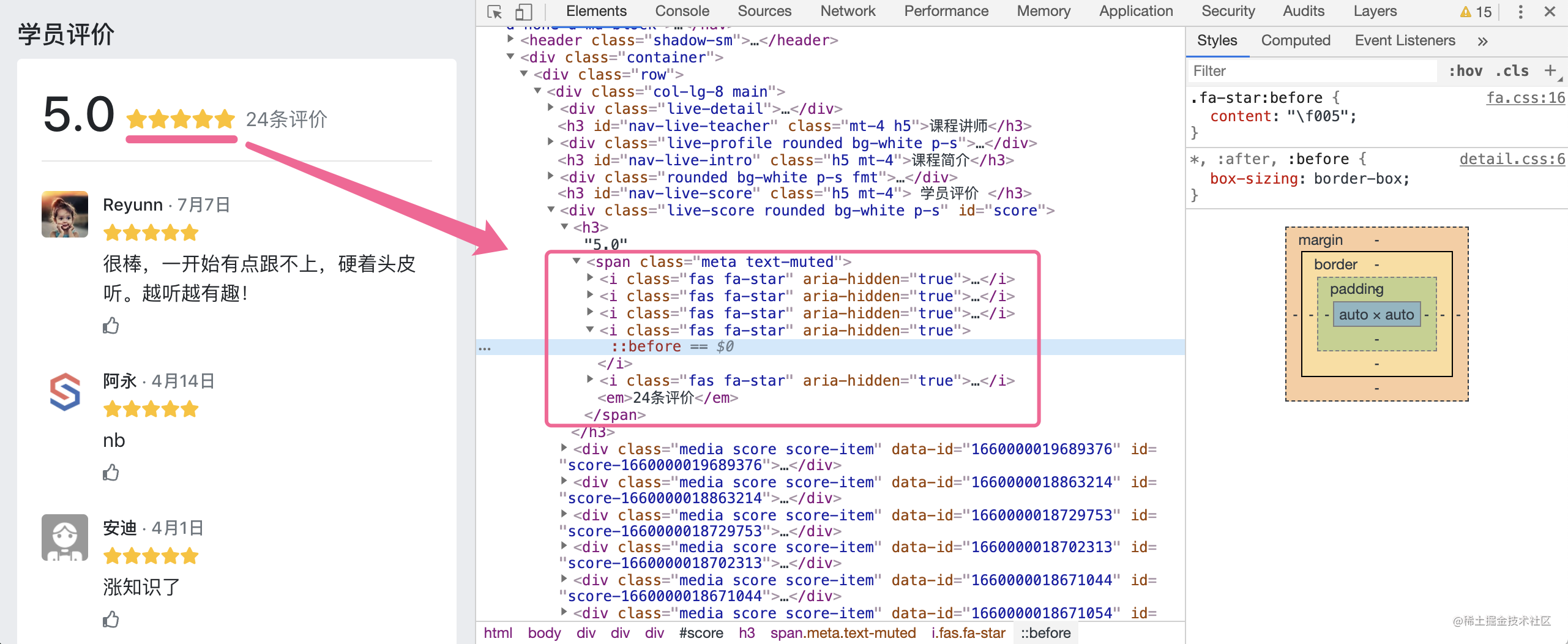This screenshot has width=1568, height=644.
Task: Close the DevTools panel
Action: tap(1550, 12)
